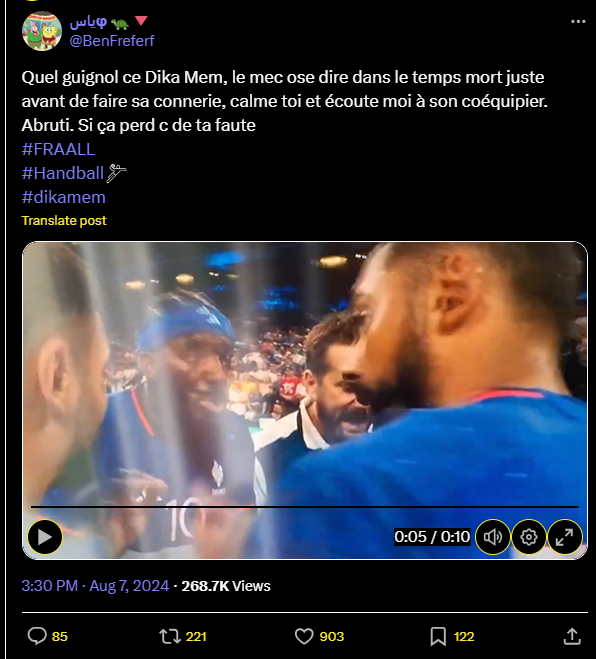Image resolution: width=596 pixels, height=659 pixels.
Task: Open the @BenFreferf profile handle
Action: pyautogui.click(x=112, y=40)
